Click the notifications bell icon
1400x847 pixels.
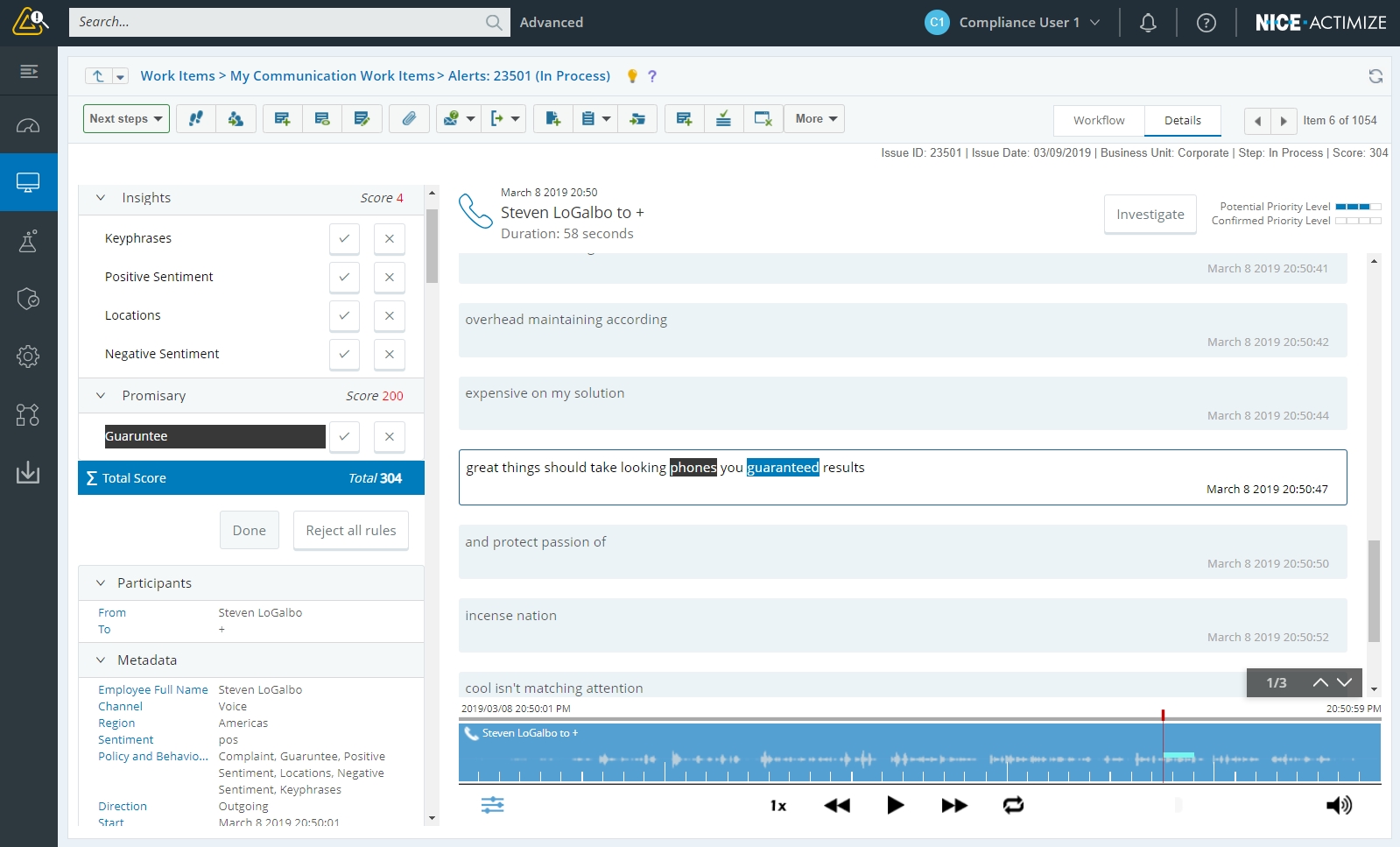point(1148,23)
